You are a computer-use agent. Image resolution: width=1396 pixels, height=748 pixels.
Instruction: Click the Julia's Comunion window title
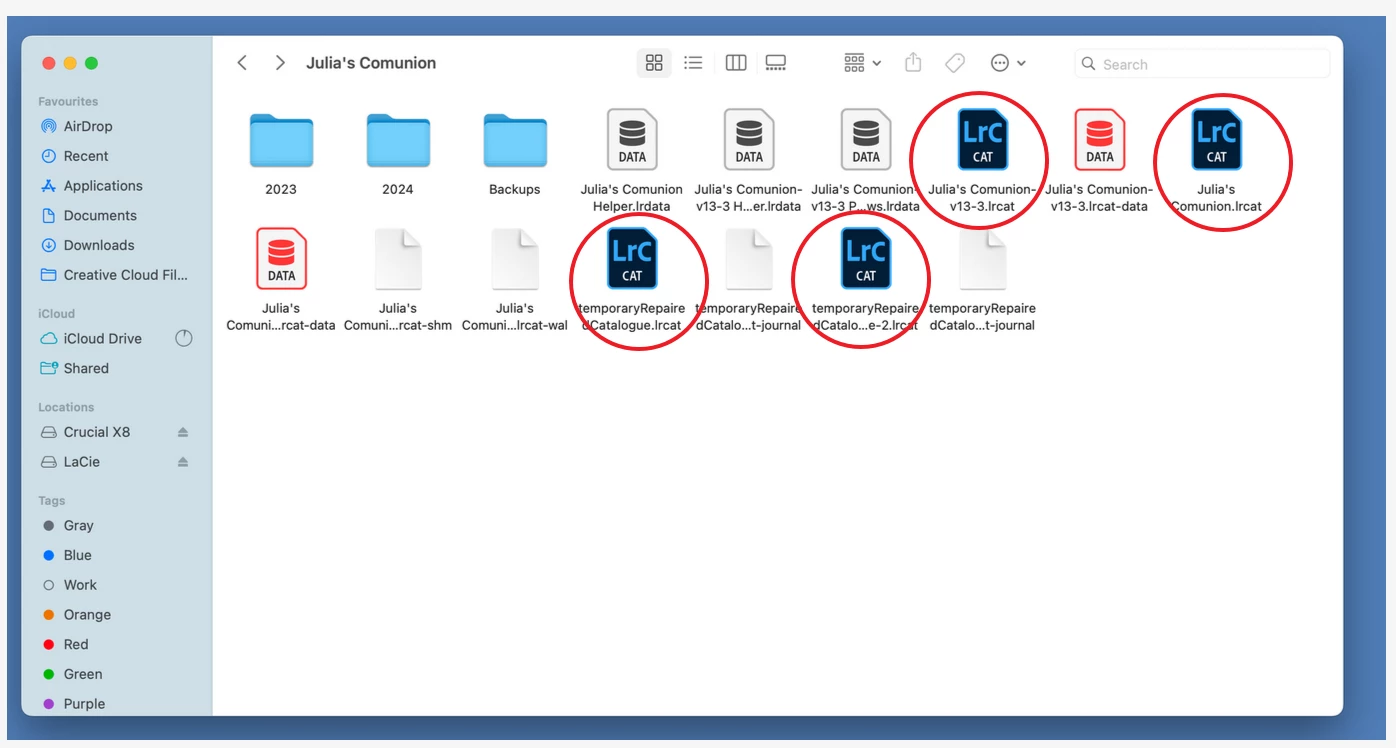(371, 63)
